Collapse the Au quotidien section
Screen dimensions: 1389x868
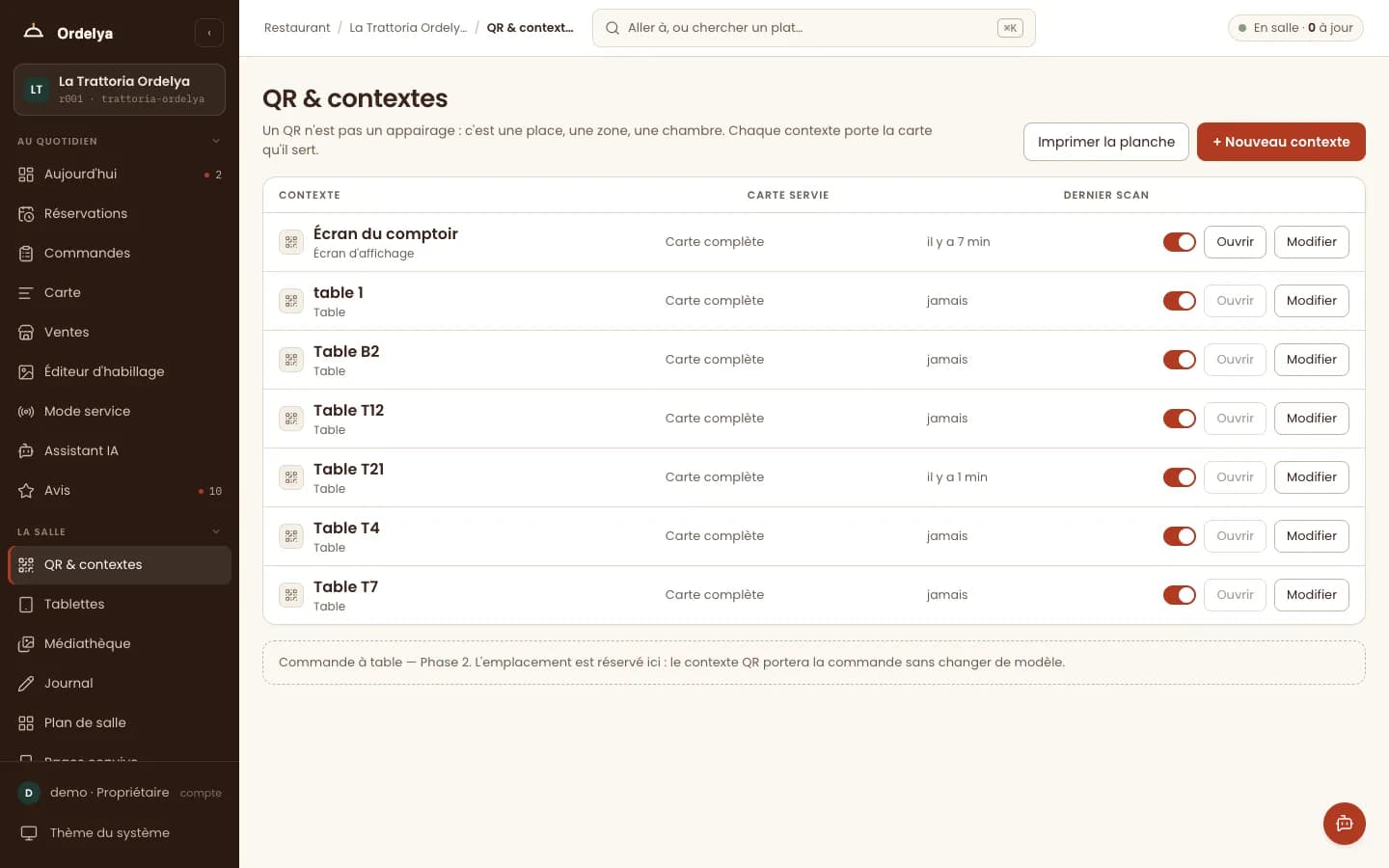(x=216, y=141)
